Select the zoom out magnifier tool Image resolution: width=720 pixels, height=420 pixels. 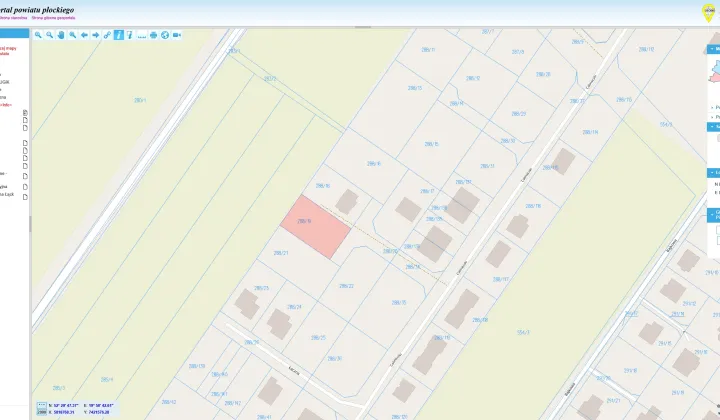[50, 35]
